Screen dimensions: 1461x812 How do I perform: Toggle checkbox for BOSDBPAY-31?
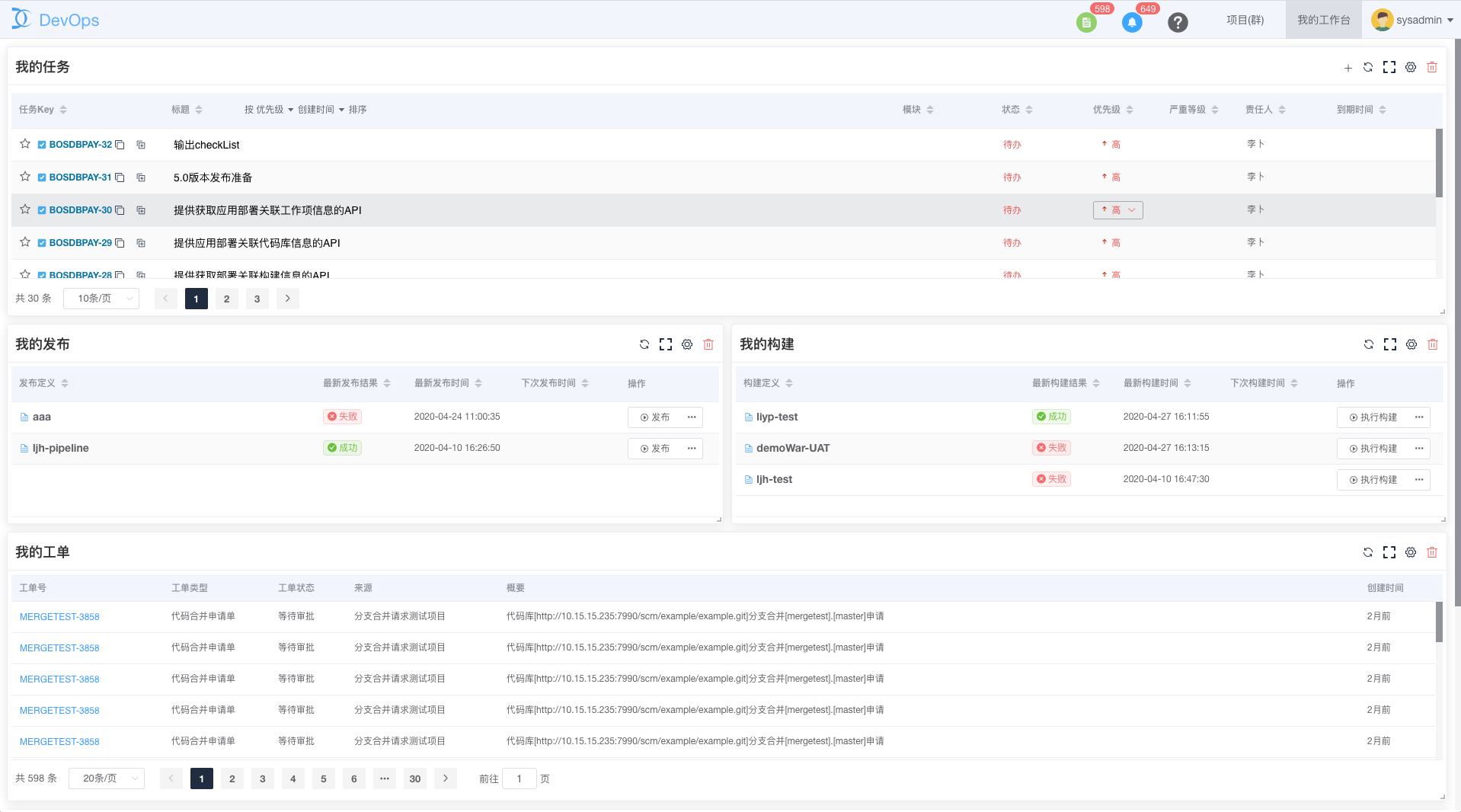coord(42,177)
